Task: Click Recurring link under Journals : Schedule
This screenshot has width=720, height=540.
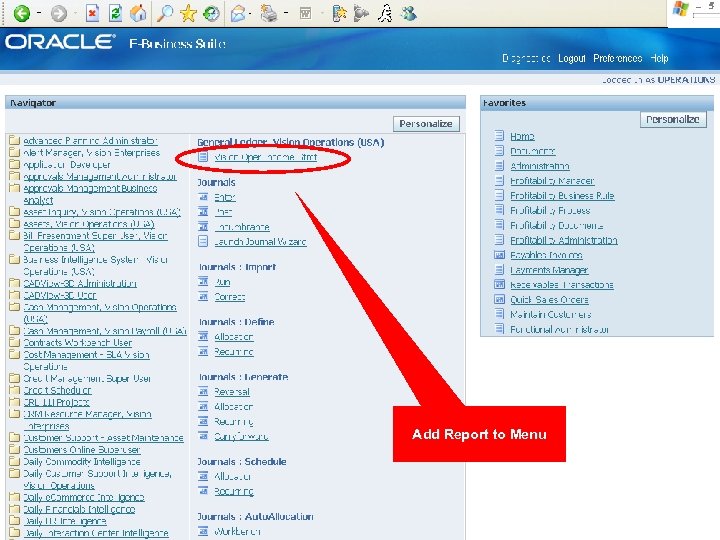Action: tap(234, 491)
